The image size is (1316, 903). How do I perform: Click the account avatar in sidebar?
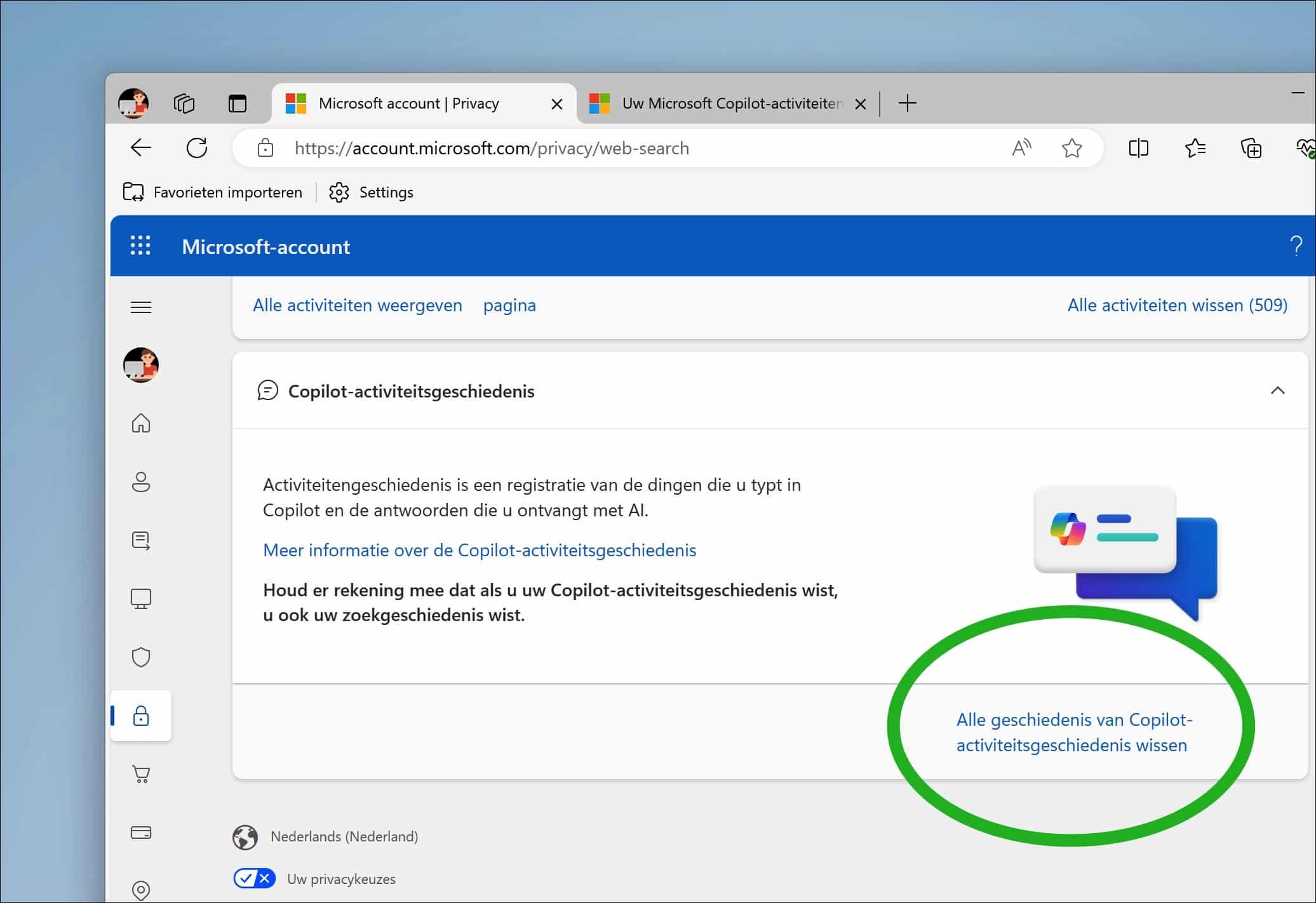click(x=141, y=365)
